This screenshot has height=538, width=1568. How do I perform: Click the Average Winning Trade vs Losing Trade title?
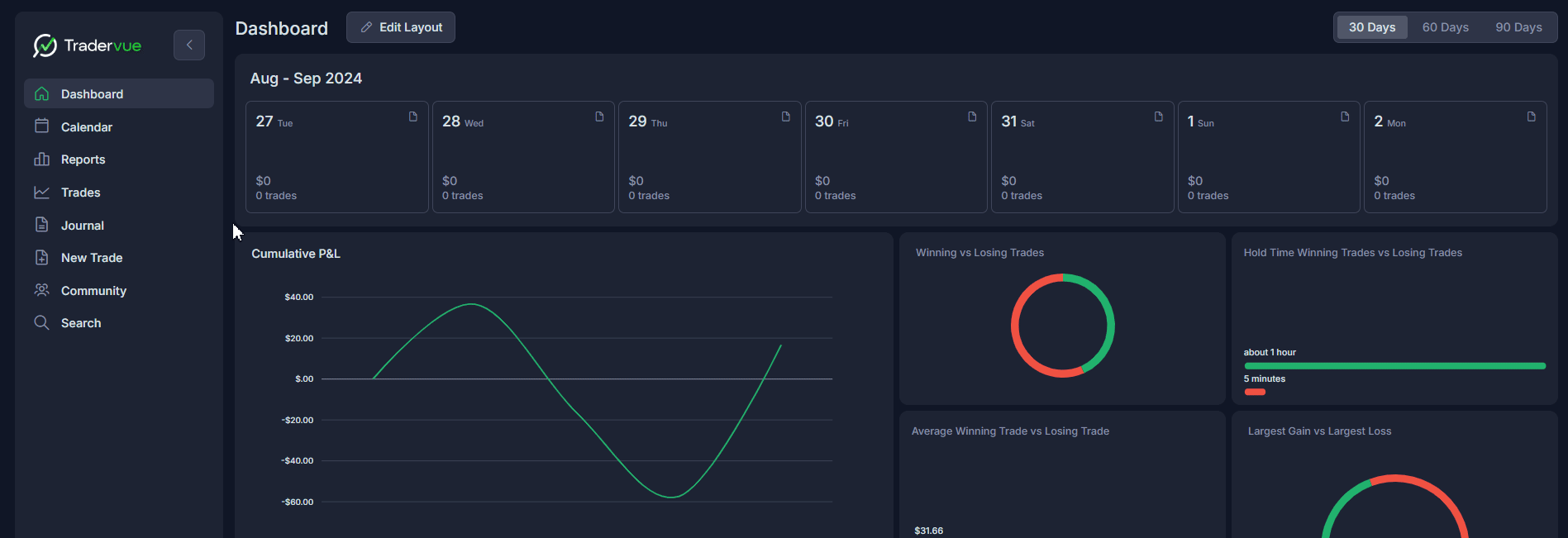(1010, 431)
